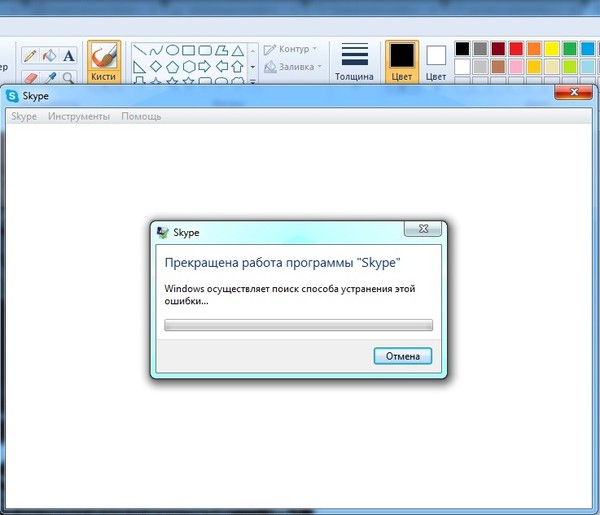Viewport: 600px width, 515px height.
Task: Choose the pentagon shape
Action: click(172, 67)
